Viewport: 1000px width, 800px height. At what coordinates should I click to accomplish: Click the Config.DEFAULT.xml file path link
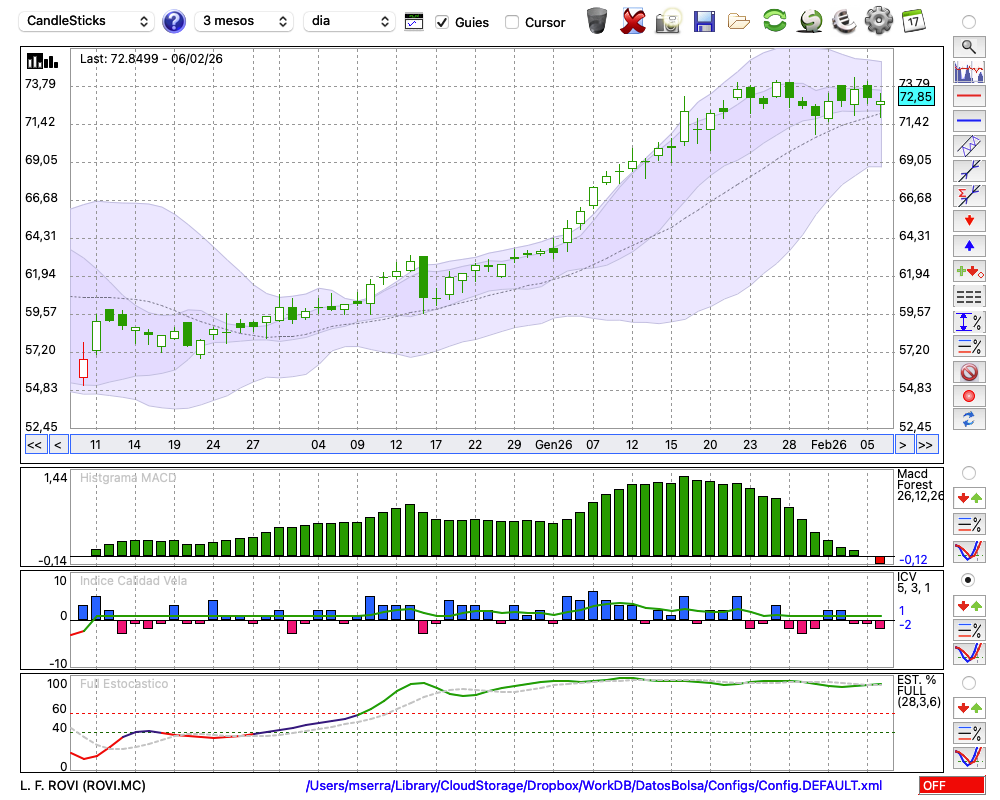(594, 786)
